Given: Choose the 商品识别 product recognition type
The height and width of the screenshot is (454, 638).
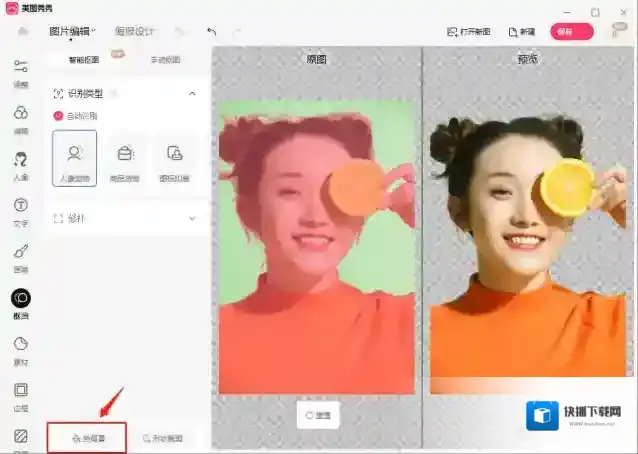Looking at the screenshot, I should (x=125, y=159).
